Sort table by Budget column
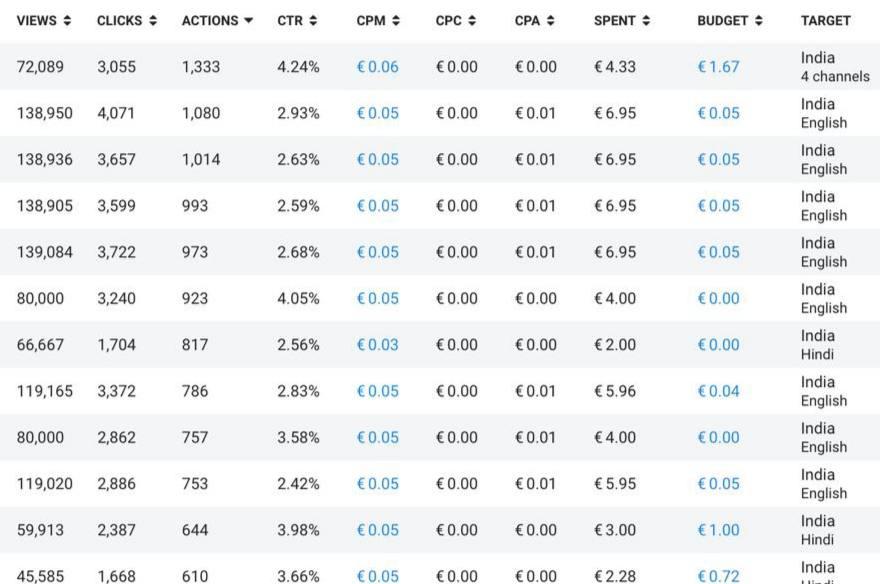 click(729, 20)
